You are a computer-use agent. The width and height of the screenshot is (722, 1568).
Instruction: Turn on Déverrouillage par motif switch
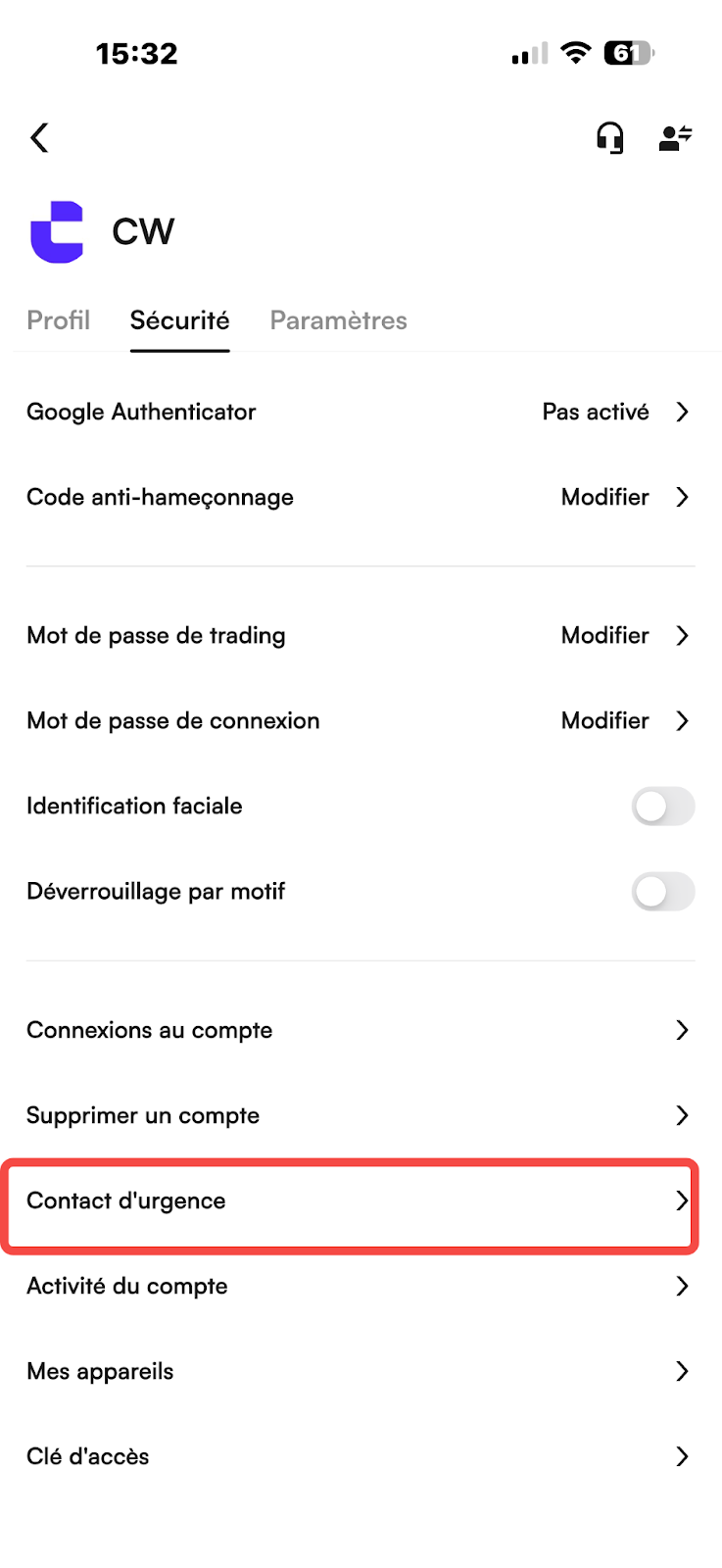tap(663, 892)
